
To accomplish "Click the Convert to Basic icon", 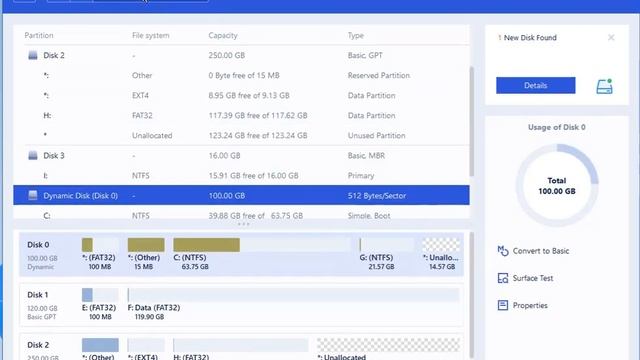I will [x=502, y=251].
